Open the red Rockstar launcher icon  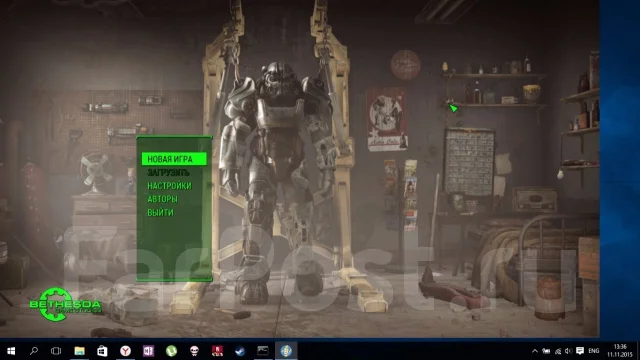pyautogui.click(x=217, y=351)
